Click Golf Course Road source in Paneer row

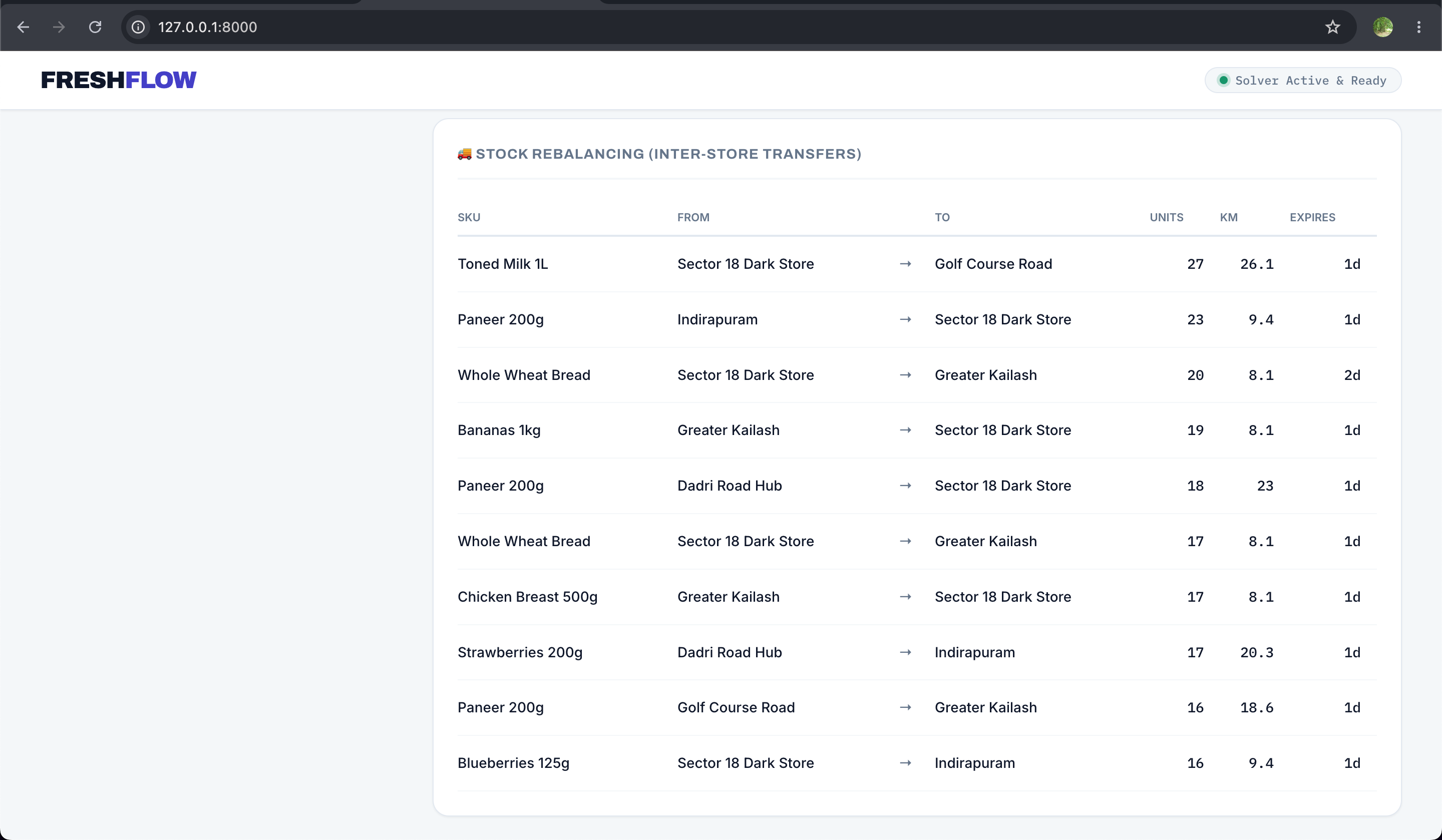(x=736, y=708)
